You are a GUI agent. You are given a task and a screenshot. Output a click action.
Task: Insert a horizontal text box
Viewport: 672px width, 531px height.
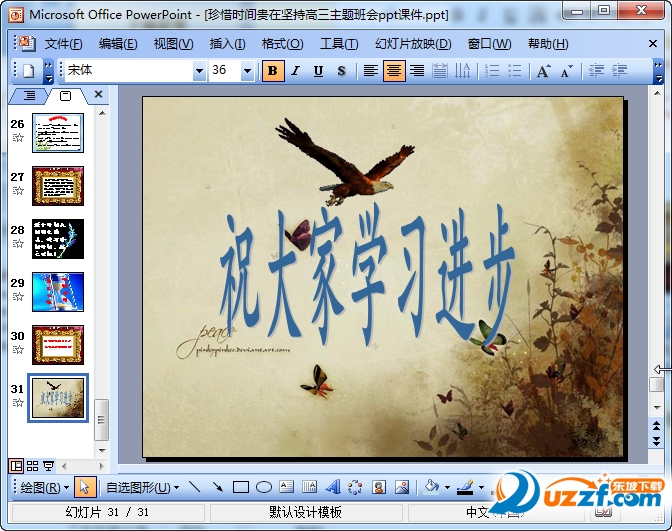286,487
